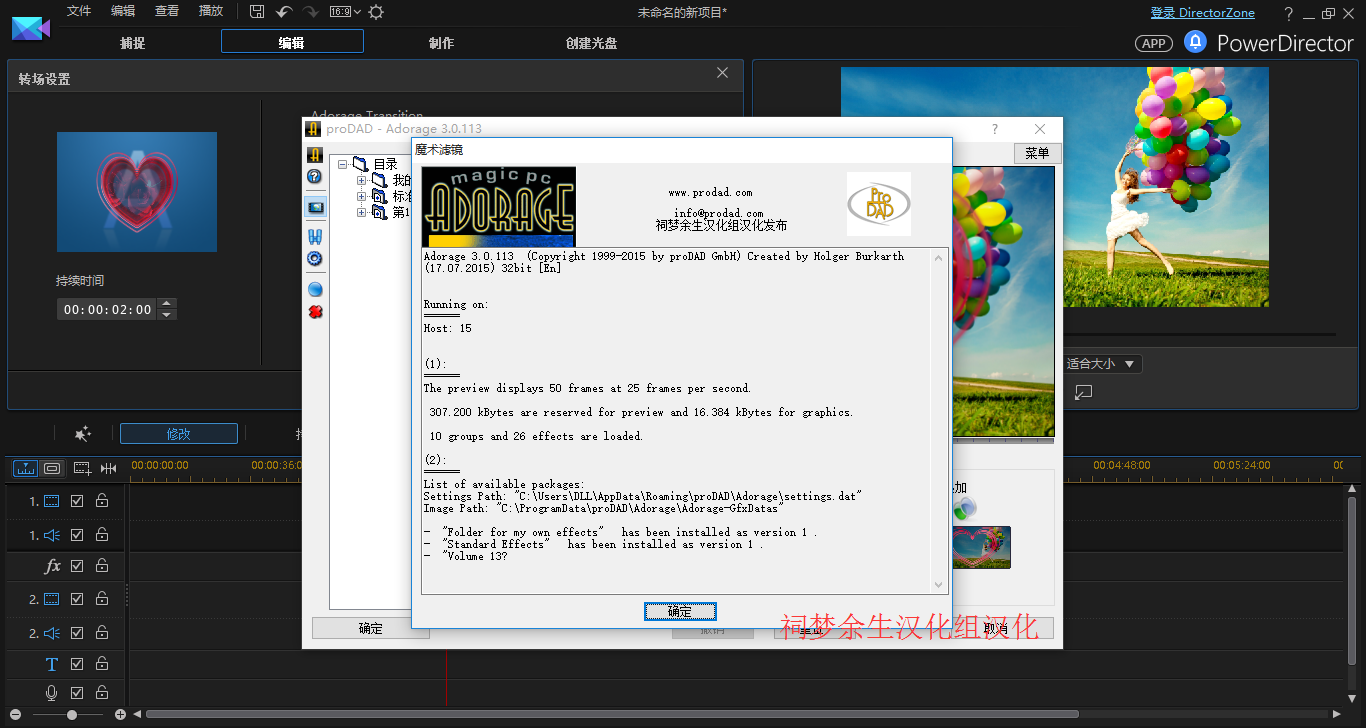This screenshot has width=1366, height=728.
Task: Toggle title track enable checkbox
Action: pos(77,664)
